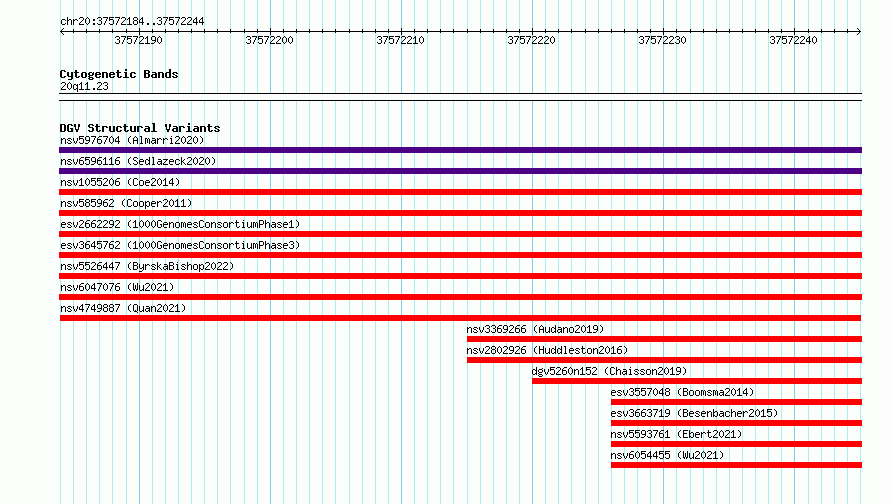
Task: Click the red bar under nsv5593761
Action: tap(736, 444)
